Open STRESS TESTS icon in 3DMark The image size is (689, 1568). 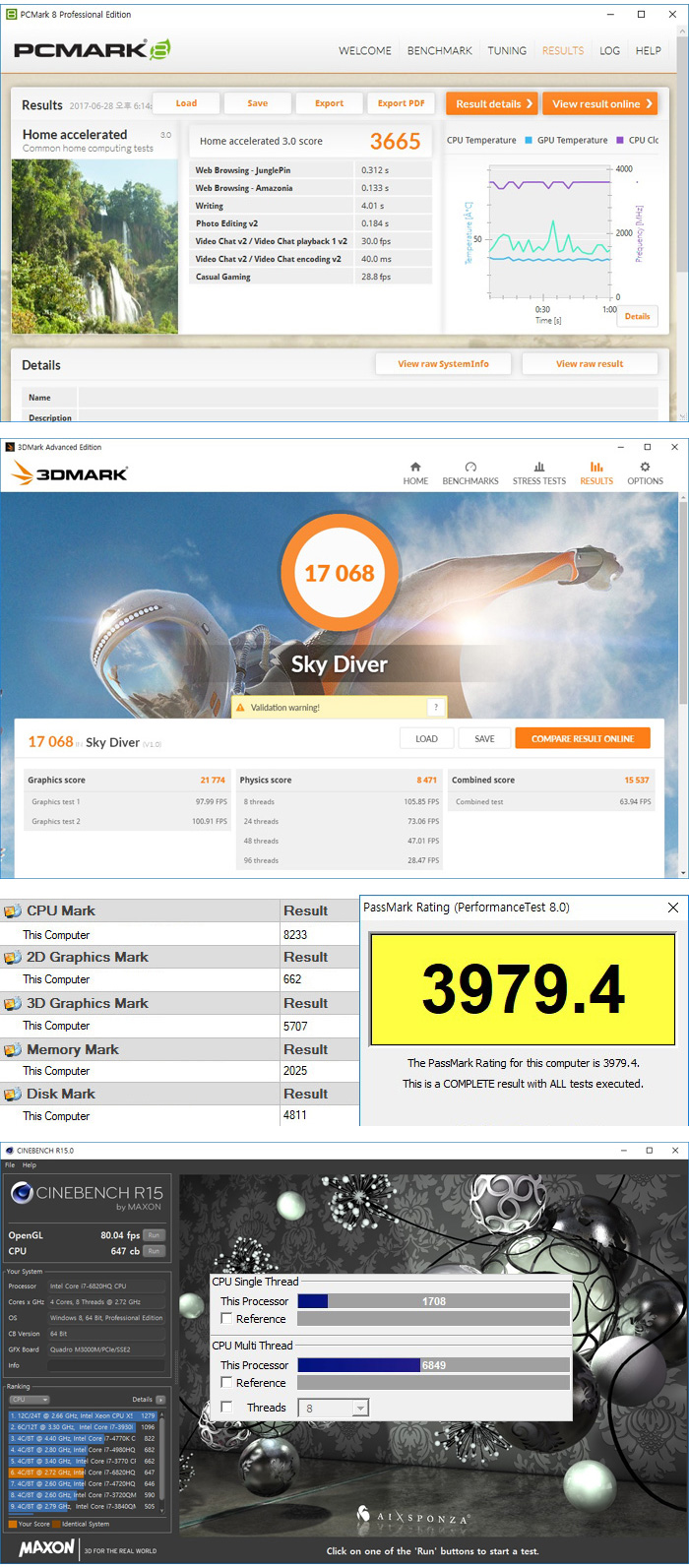(539, 467)
